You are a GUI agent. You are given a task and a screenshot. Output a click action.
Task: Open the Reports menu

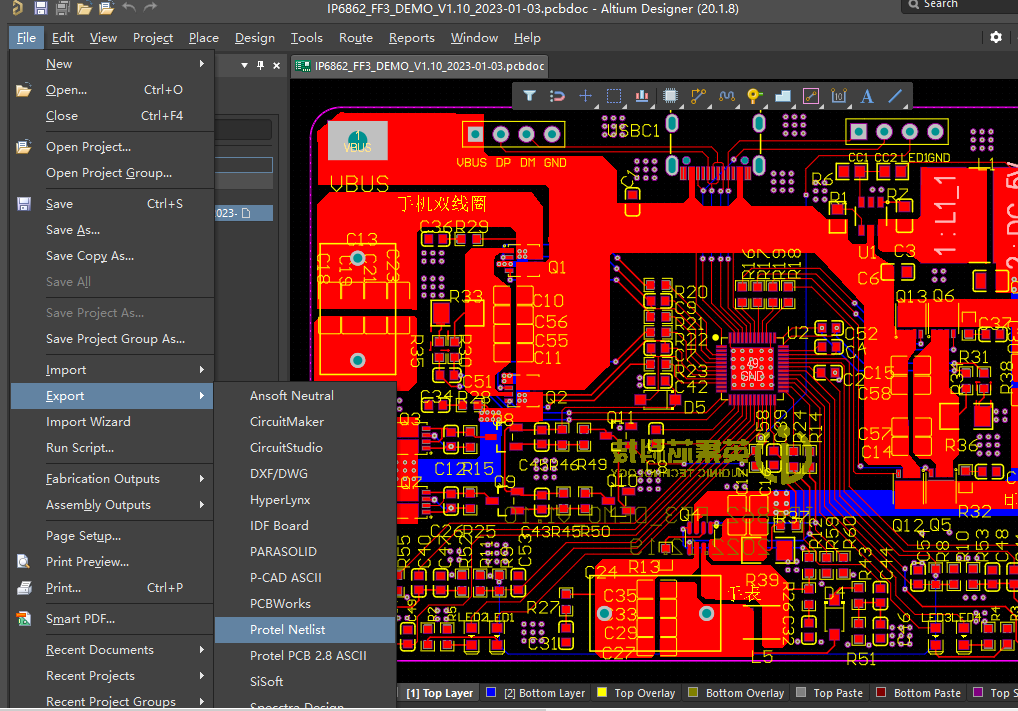pos(412,38)
